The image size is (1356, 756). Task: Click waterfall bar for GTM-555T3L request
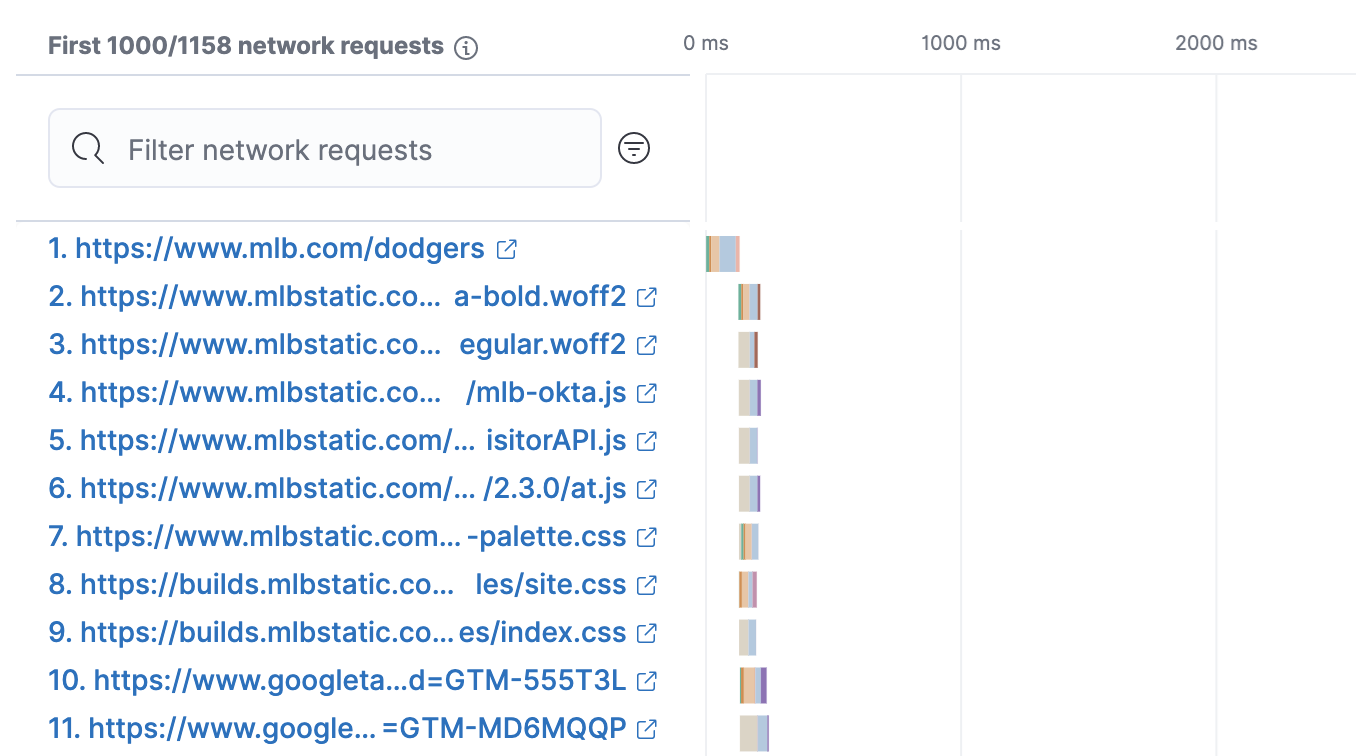click(x=753, y=686)
